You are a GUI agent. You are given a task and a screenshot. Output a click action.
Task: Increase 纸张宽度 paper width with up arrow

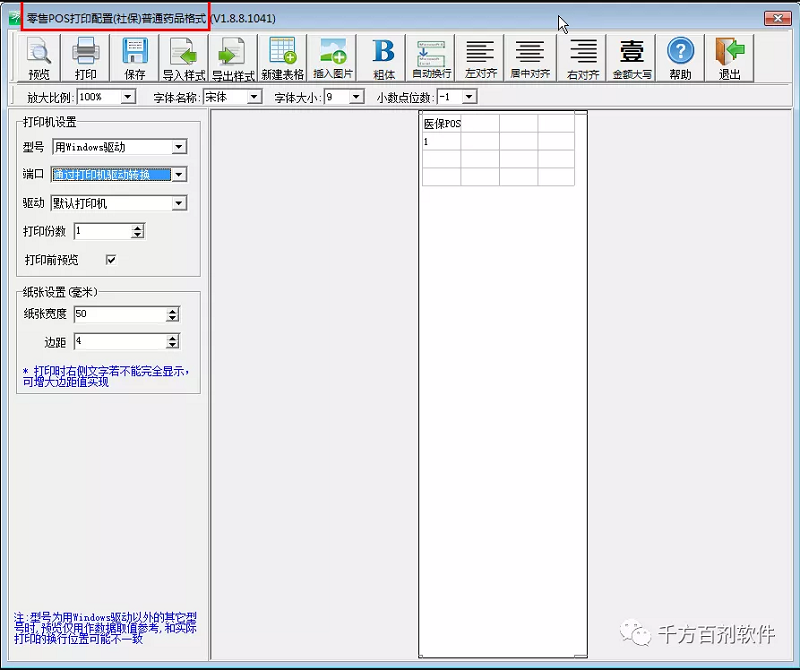(x=172, y=311)
